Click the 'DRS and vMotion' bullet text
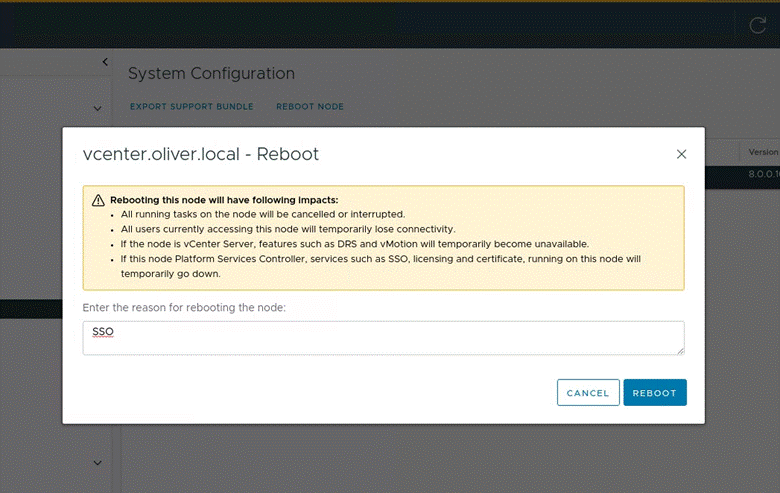 click(x=355, y=244)
